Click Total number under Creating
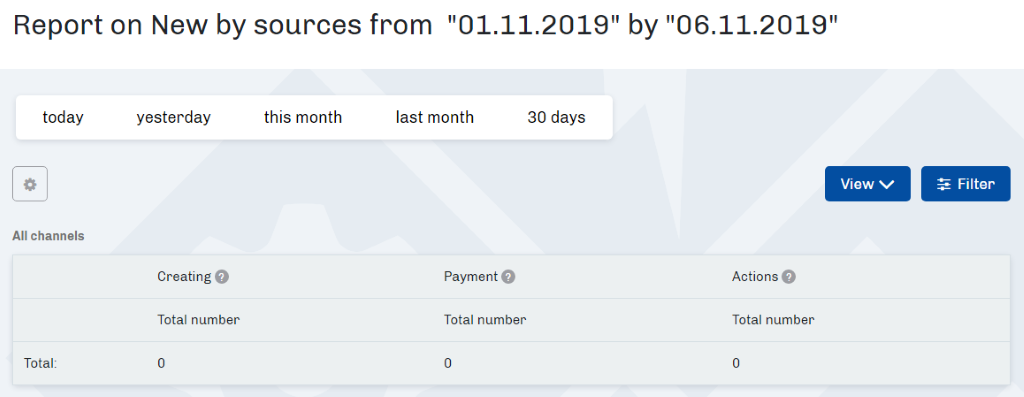This screenshot has height=397, width=1024. click(199, 320)
